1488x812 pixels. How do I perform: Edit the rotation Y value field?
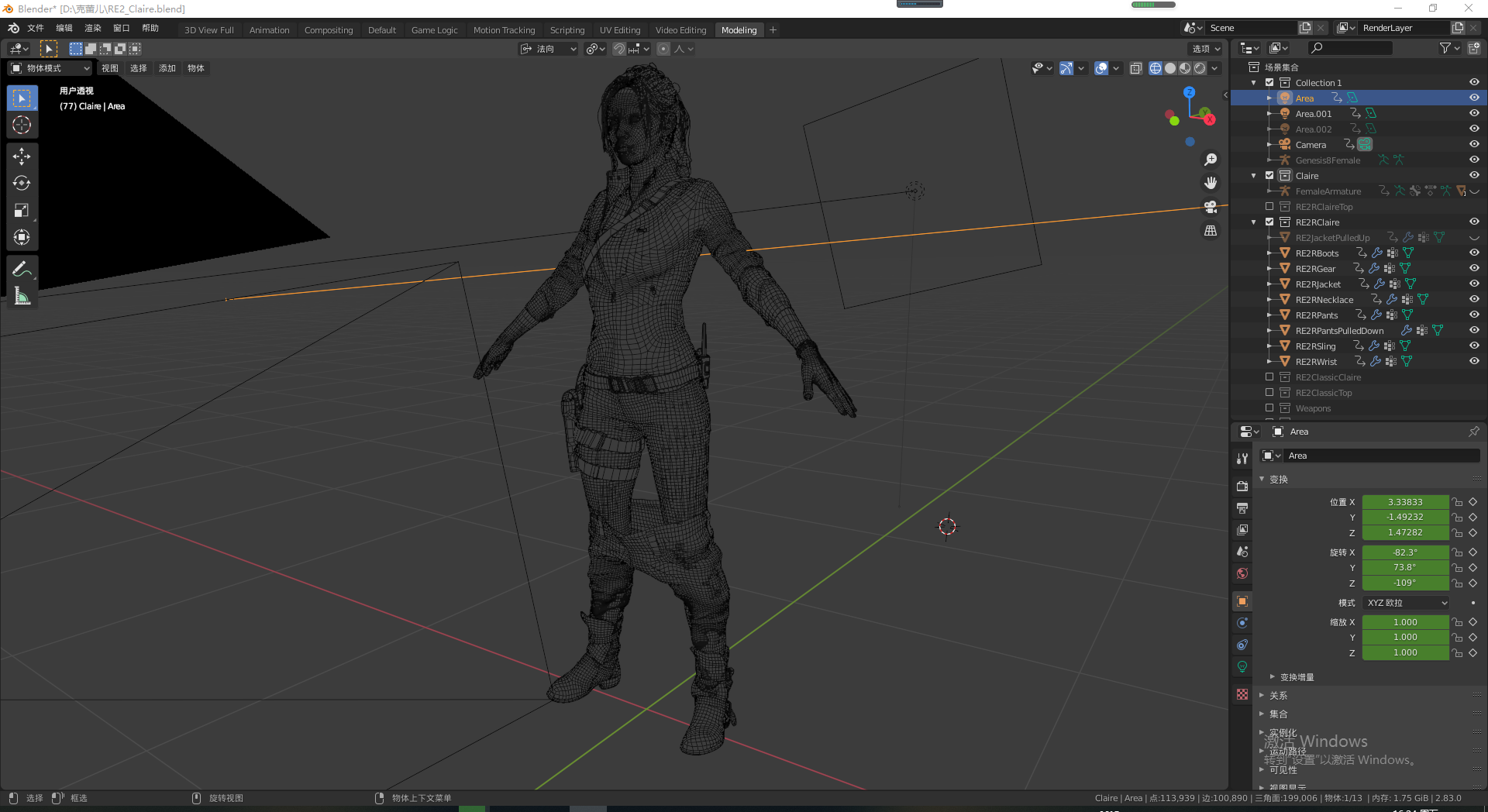(1405, 567)
